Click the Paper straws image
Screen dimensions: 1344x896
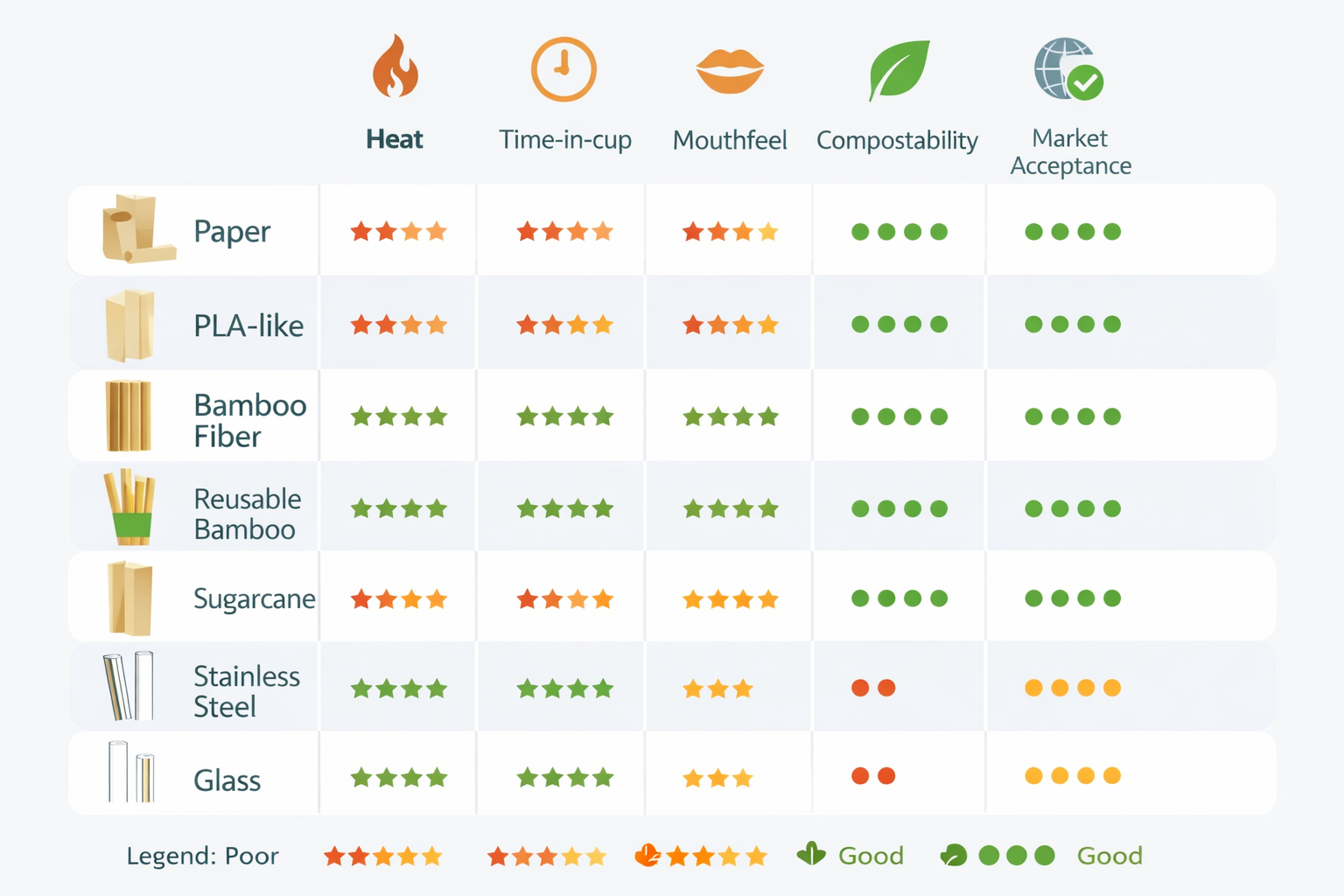click(136, 230)
